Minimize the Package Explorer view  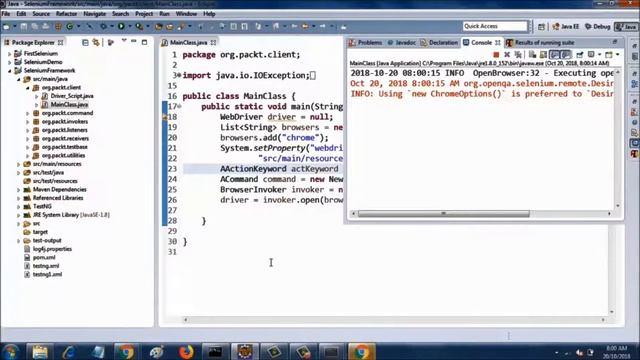134,42
